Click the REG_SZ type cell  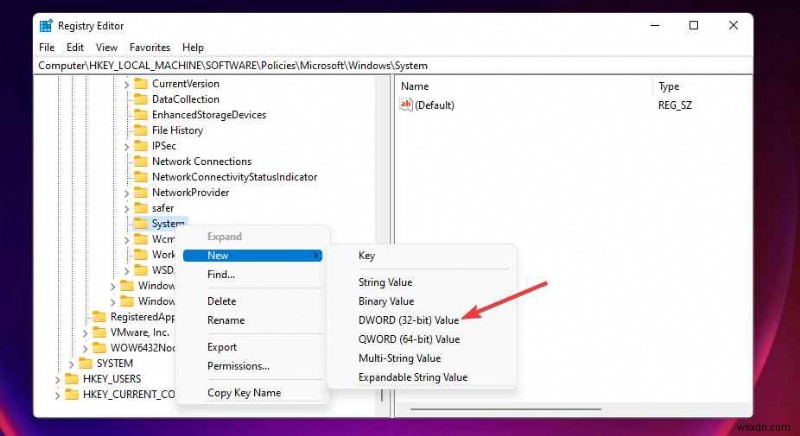[674, 106]
